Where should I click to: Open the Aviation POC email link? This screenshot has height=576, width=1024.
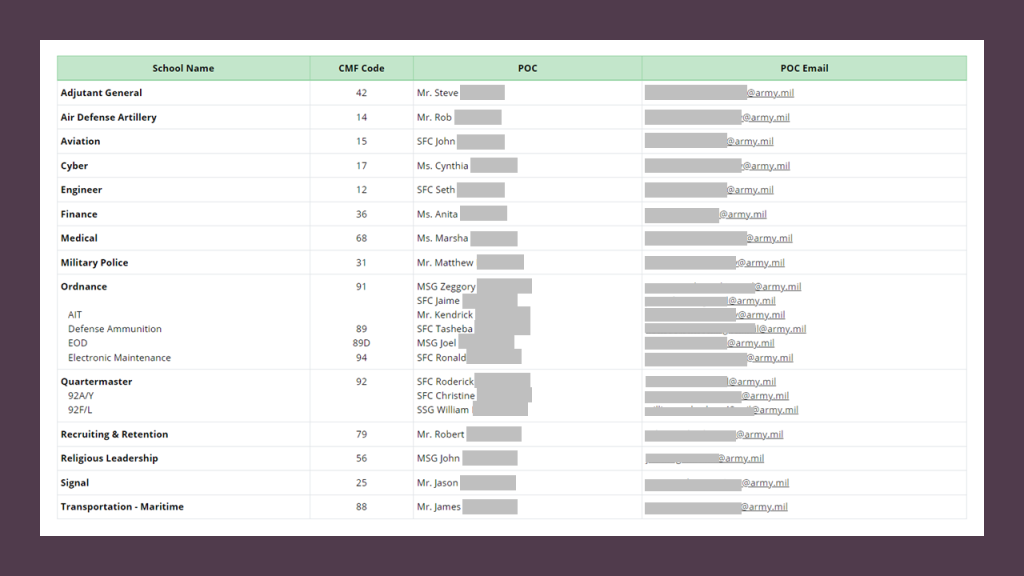(709, 142)
